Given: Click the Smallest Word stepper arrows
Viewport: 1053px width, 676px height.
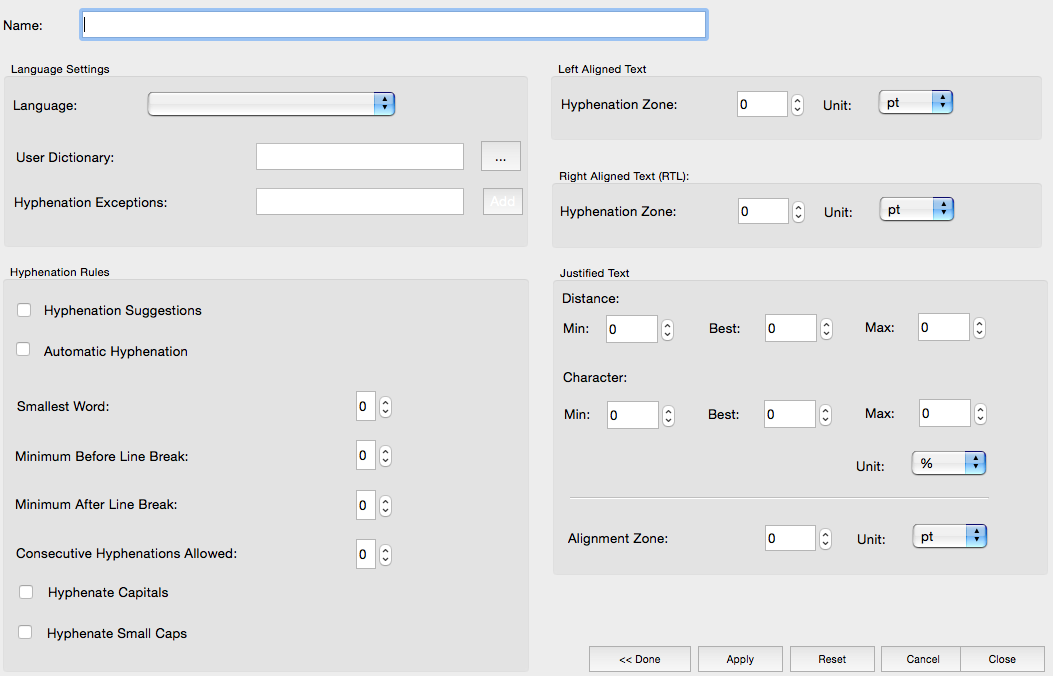Looking at the screenshot, I should (385, 406).
